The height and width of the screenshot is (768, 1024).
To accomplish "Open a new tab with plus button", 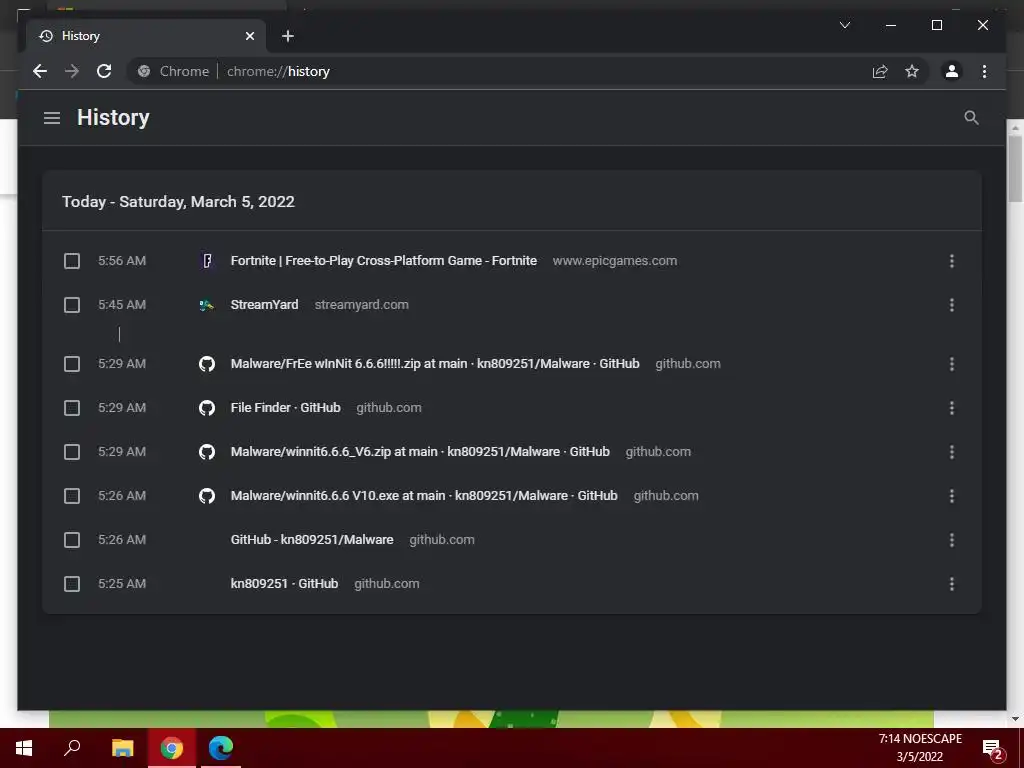I will point(287,36).
